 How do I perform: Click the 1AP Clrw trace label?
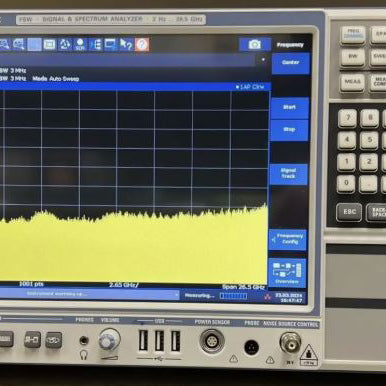(250, 87)
